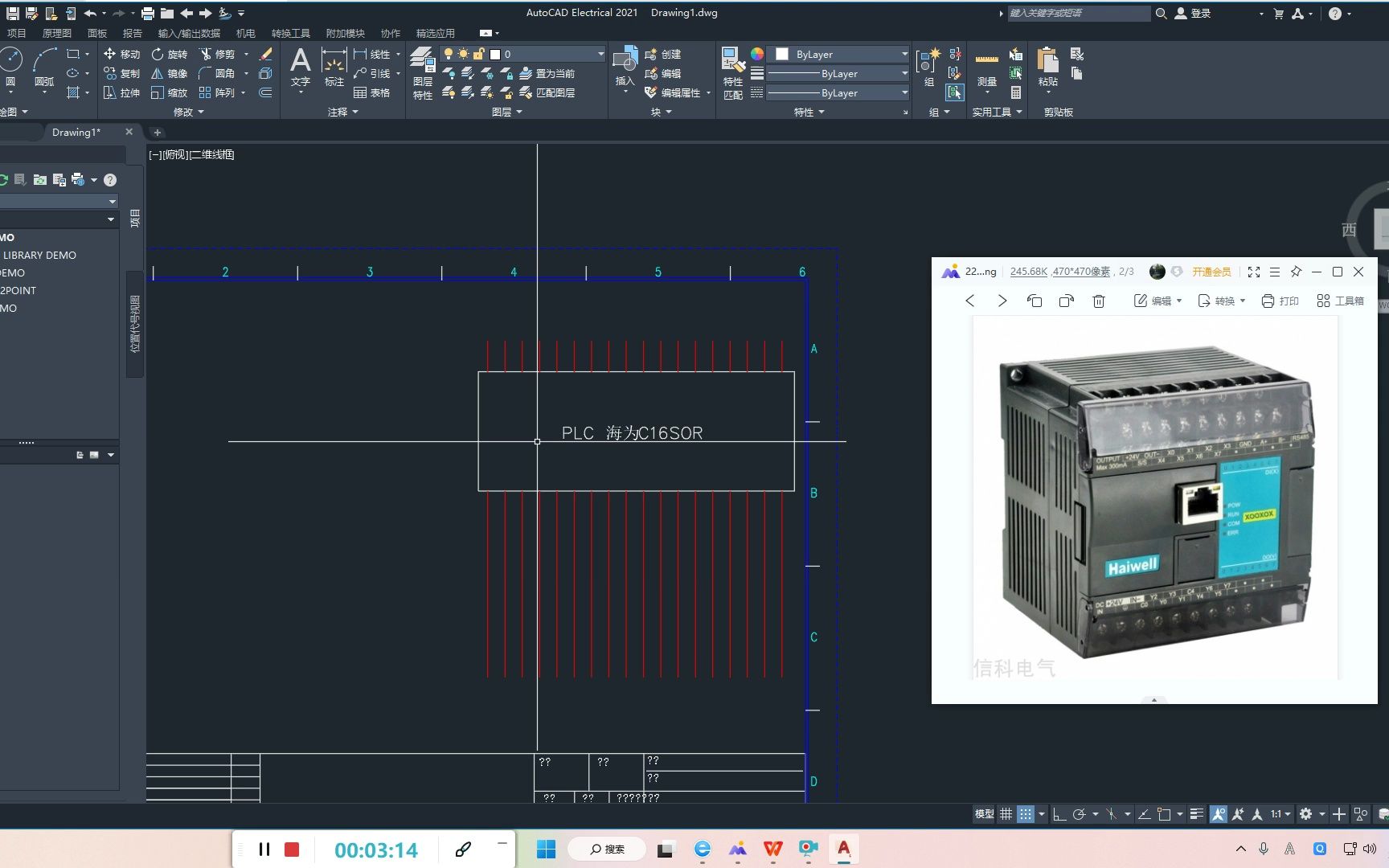Open the Dimension (标注) tool
Viewport: 1389px width, 868px height.
[x=334, y=68]
